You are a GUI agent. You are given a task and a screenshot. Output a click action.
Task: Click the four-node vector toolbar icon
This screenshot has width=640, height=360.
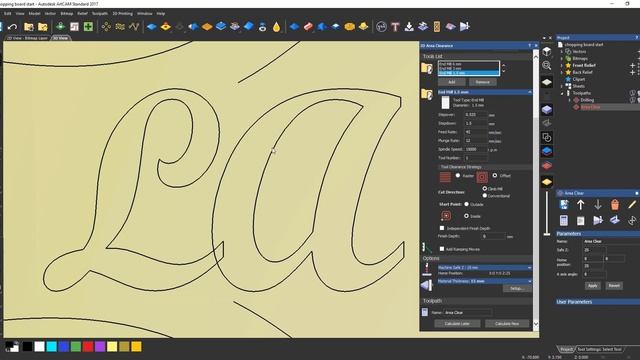(x=106, y=27)
